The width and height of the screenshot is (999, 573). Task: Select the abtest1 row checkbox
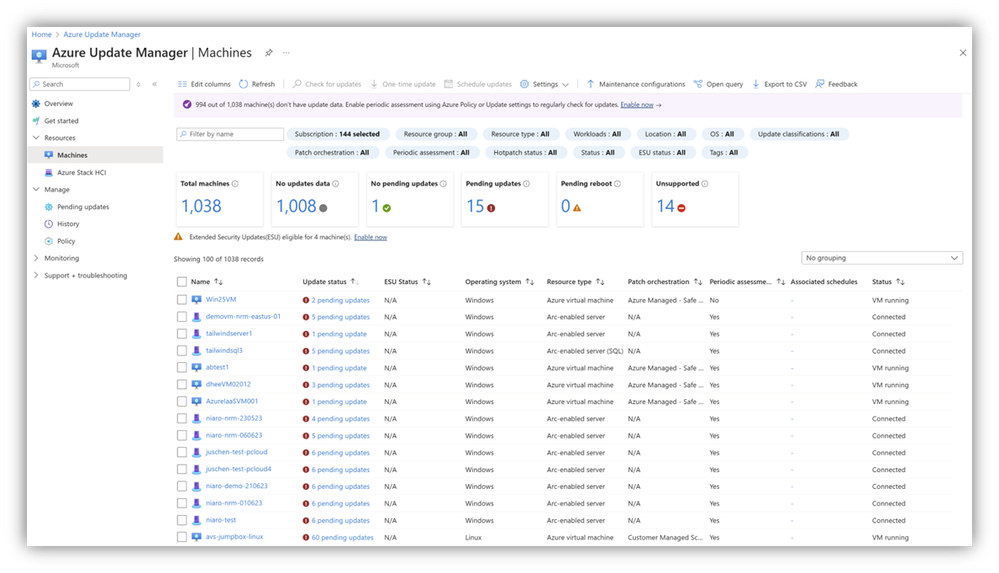[182, 368]
